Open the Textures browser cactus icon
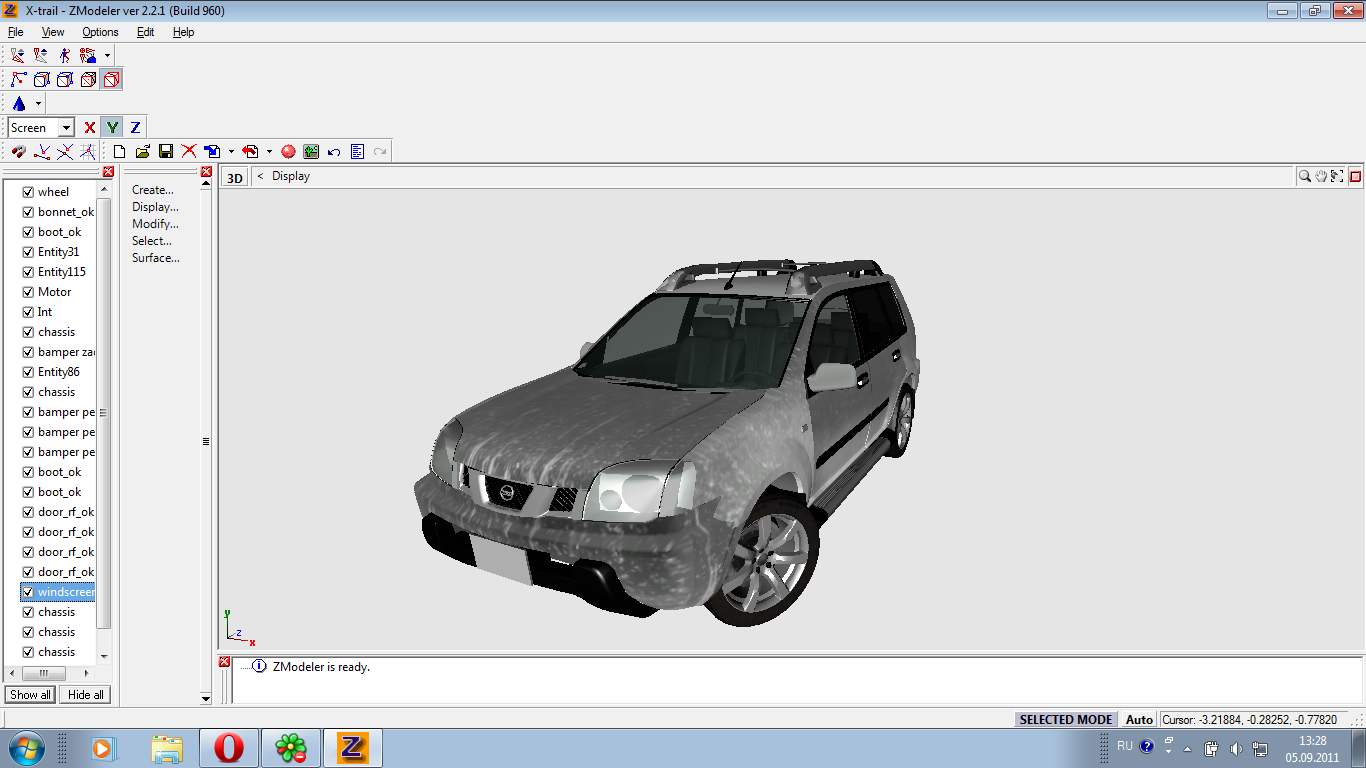1366x768 pixels. (311, 152)
